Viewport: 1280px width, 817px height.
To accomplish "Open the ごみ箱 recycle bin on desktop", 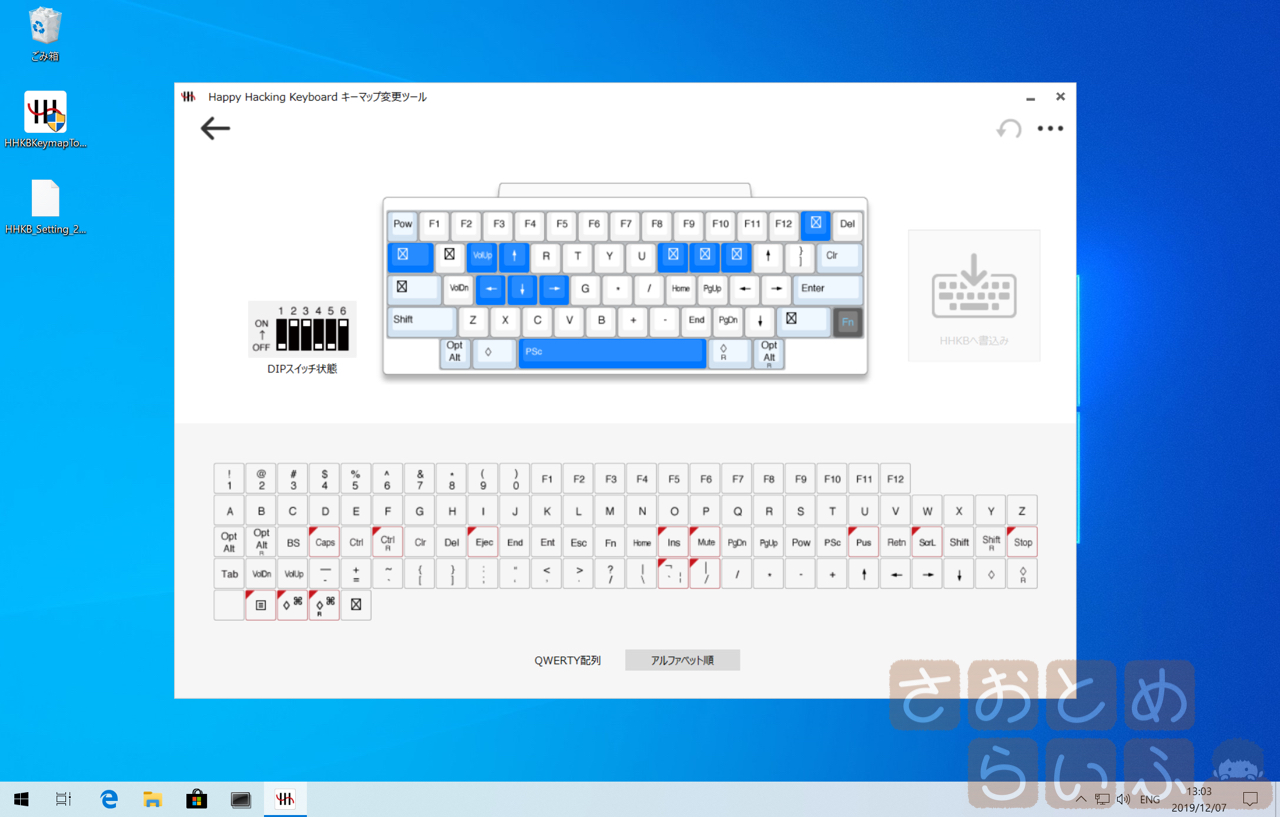I will click(45, 35).
